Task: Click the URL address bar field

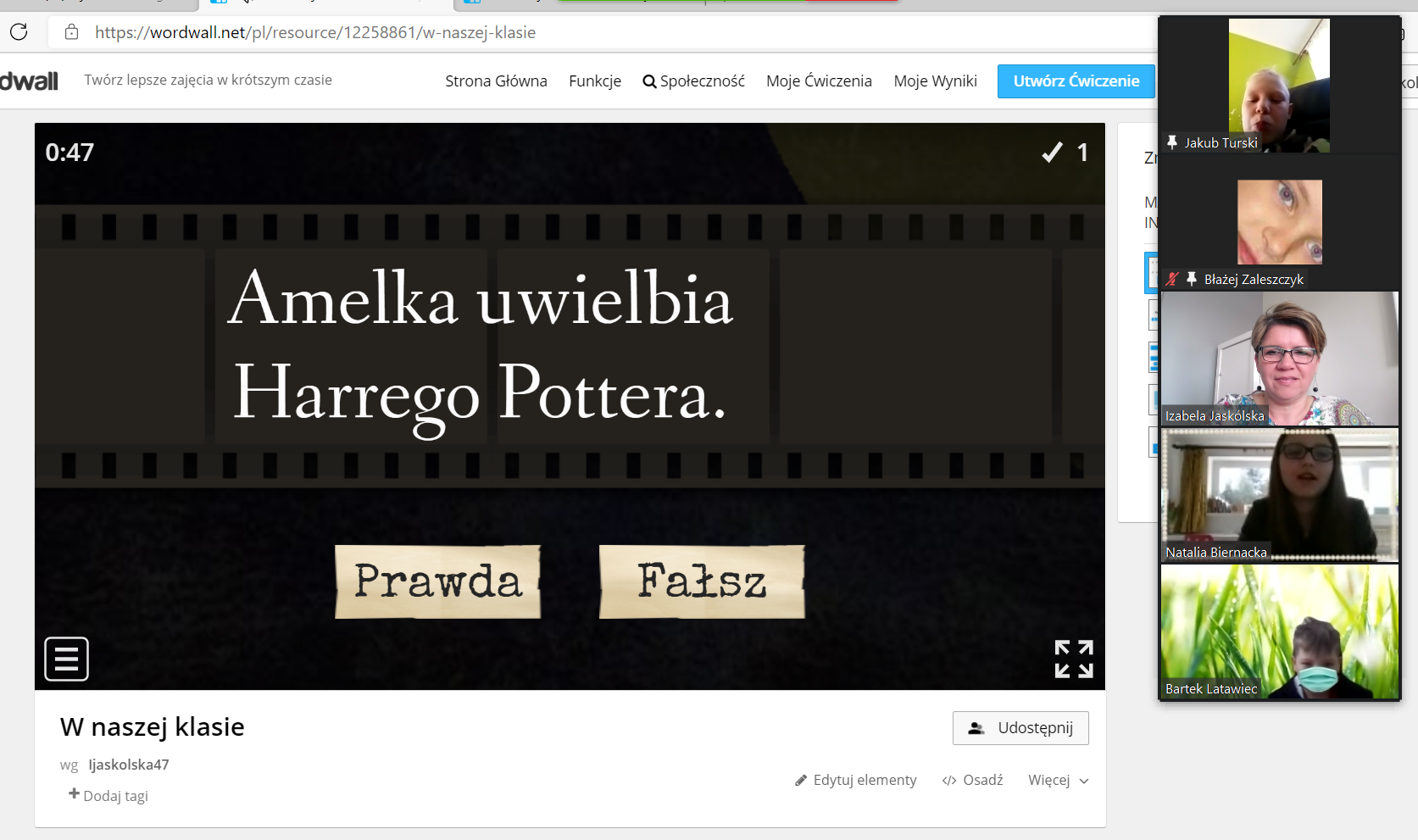Action: (x=593, y=32)
